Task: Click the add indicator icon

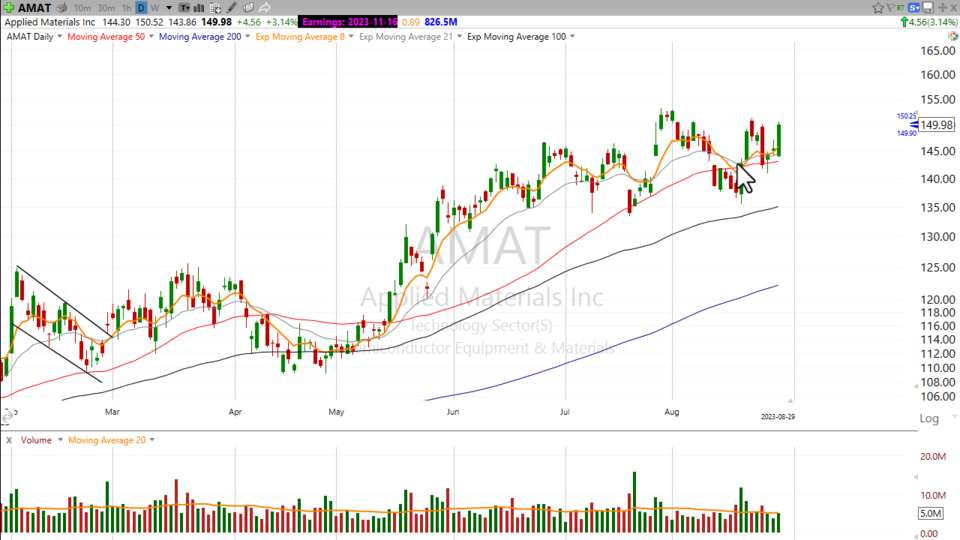Action: tap(216, 8)
